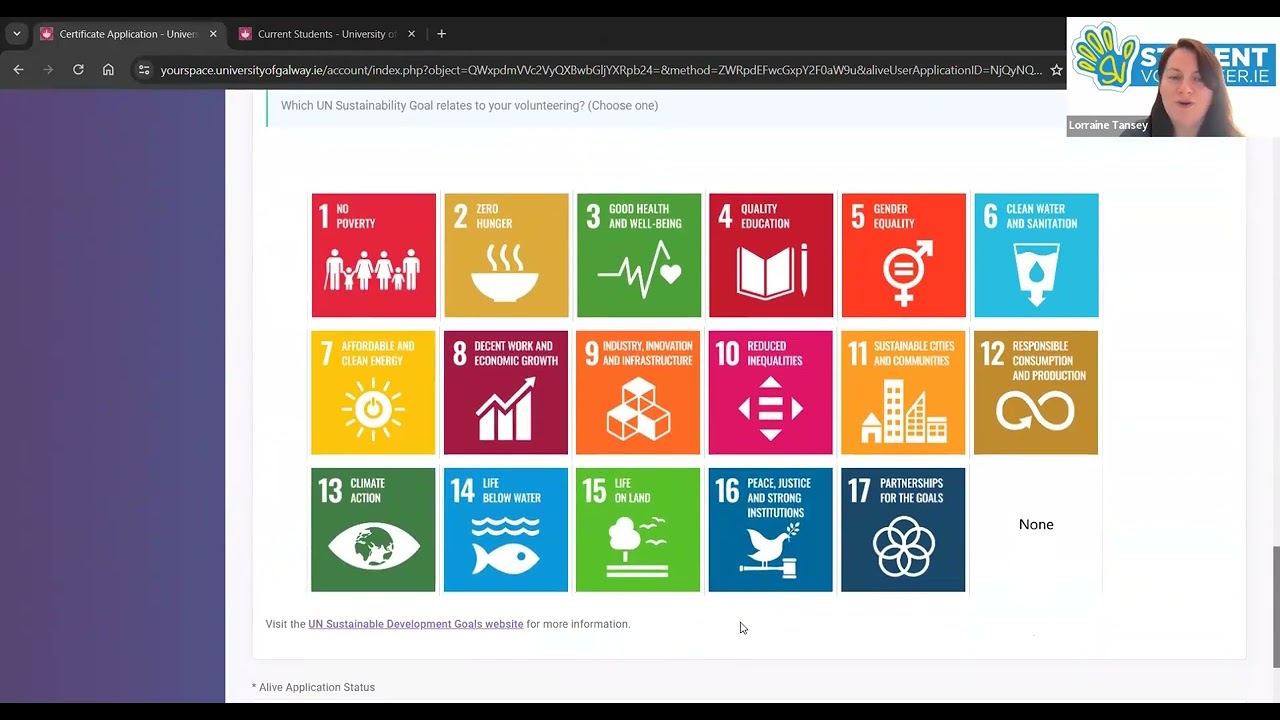The height and width of the screenshot is (720, 1280).
Task: Select Decent Work and Economic Growth tile
Action: click(x=506, y=392)
